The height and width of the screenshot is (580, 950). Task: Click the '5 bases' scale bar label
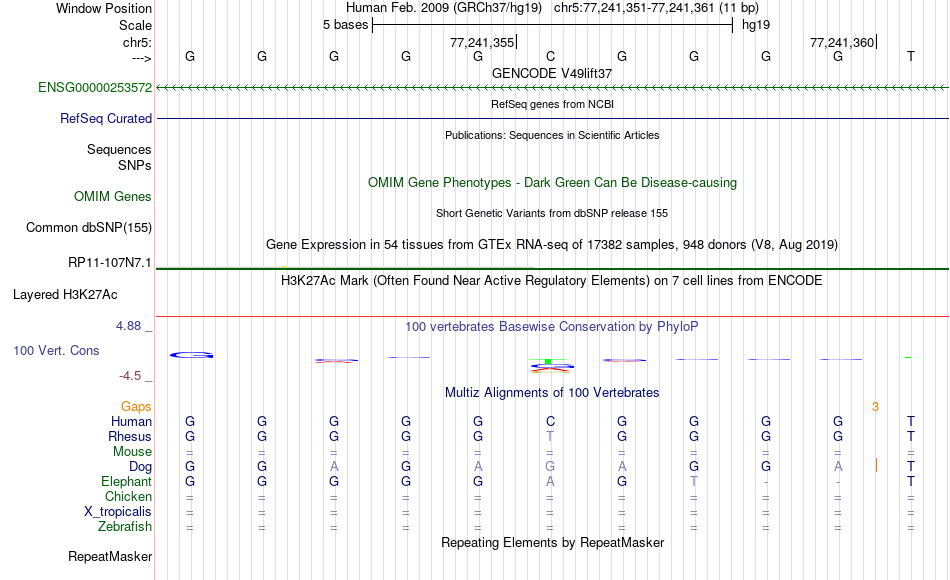click(x=345, y=25)
